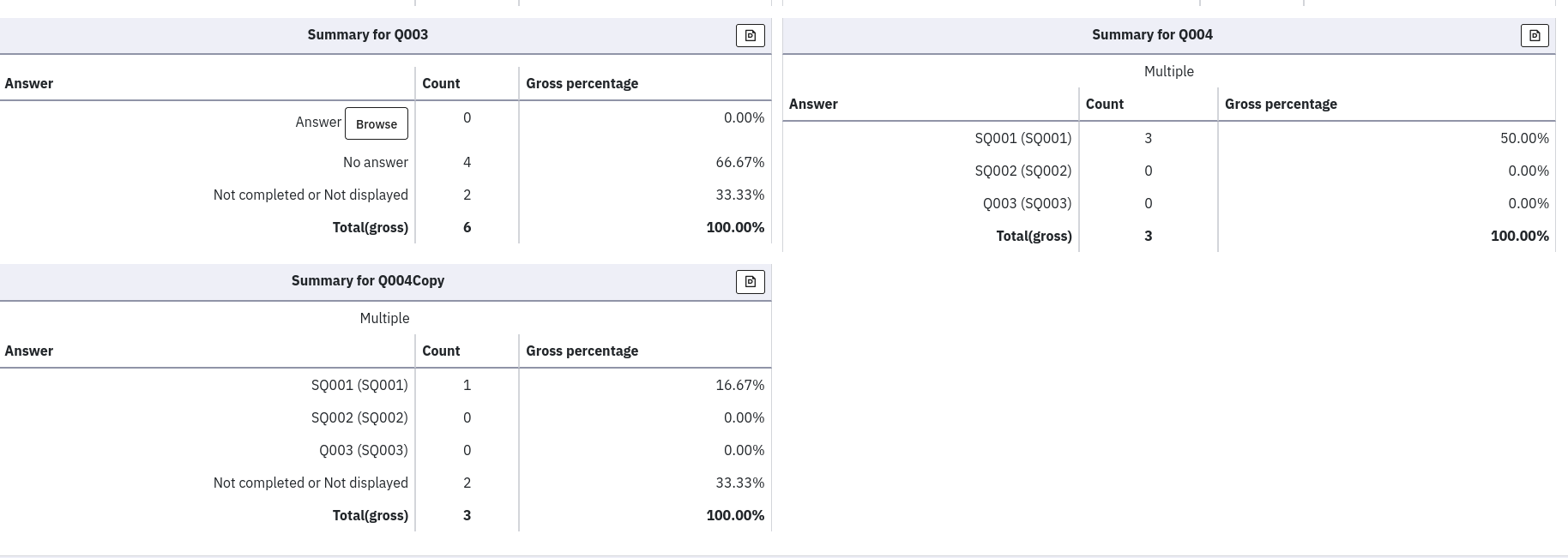Click SQ001 (SQ001) row in Q004 table
This screenshot has height=558, width=1568.
coord(1022,139)
